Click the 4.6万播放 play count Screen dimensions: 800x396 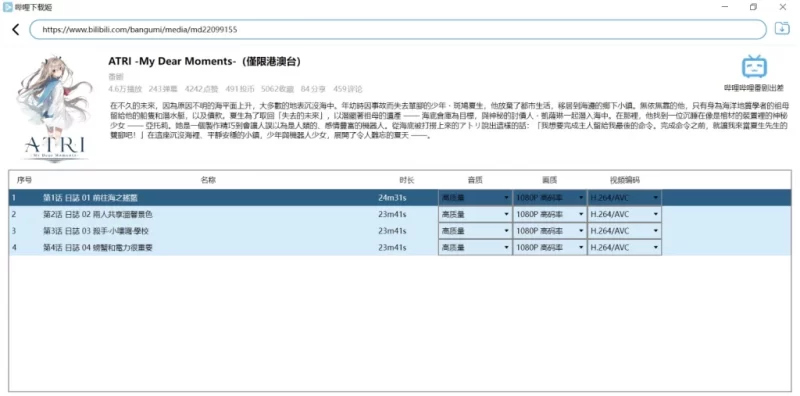(x=125, y=89)
